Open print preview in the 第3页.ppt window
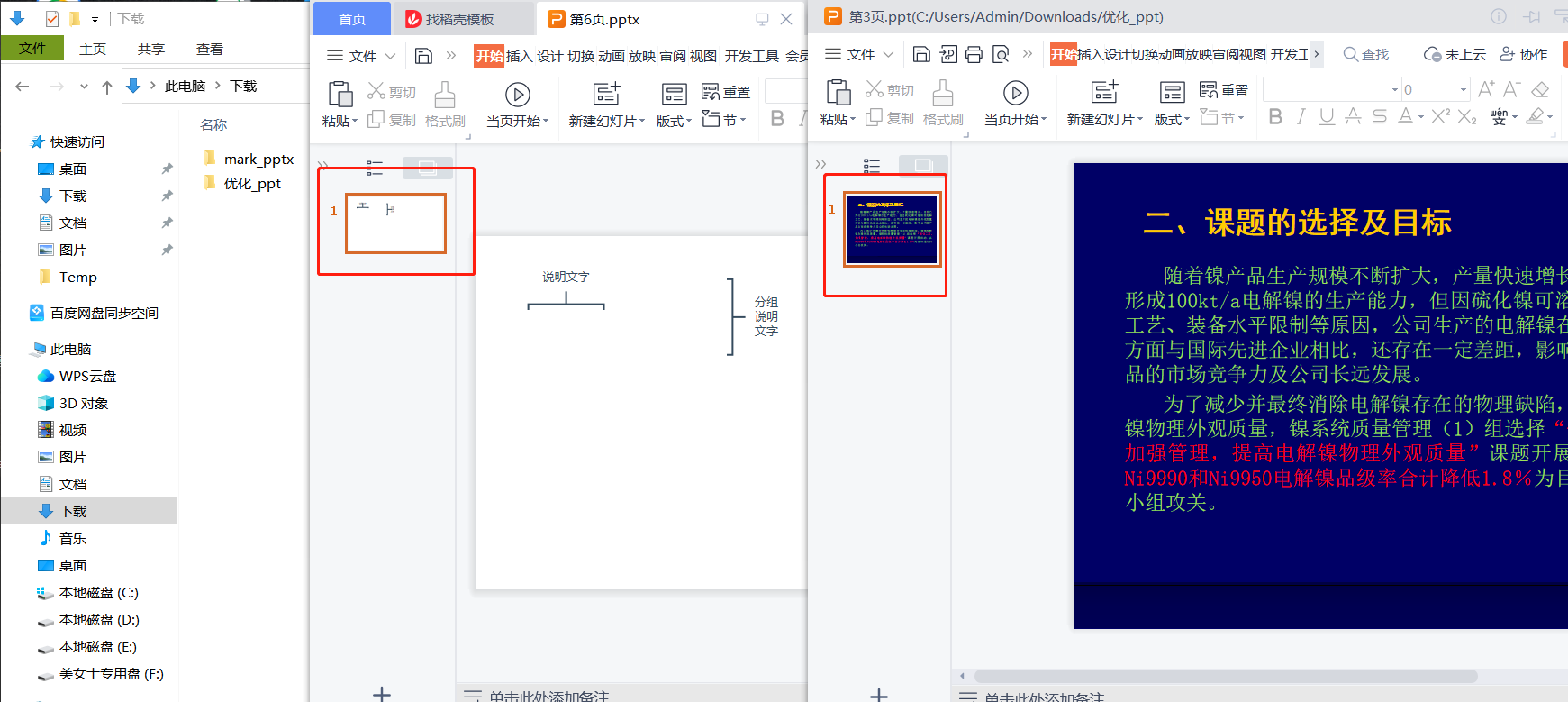The image size is (1568, 702). (x=1000, y=55)
